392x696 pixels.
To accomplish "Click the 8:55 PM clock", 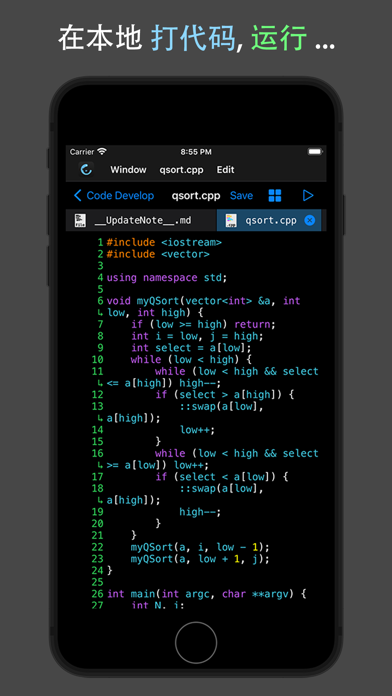I will (x=196, y=152).
